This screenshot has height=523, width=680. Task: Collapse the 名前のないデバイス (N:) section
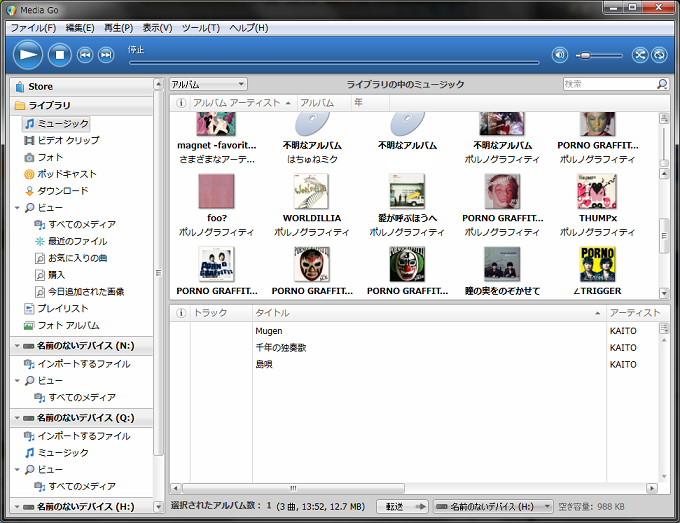[x=17, y=346]
